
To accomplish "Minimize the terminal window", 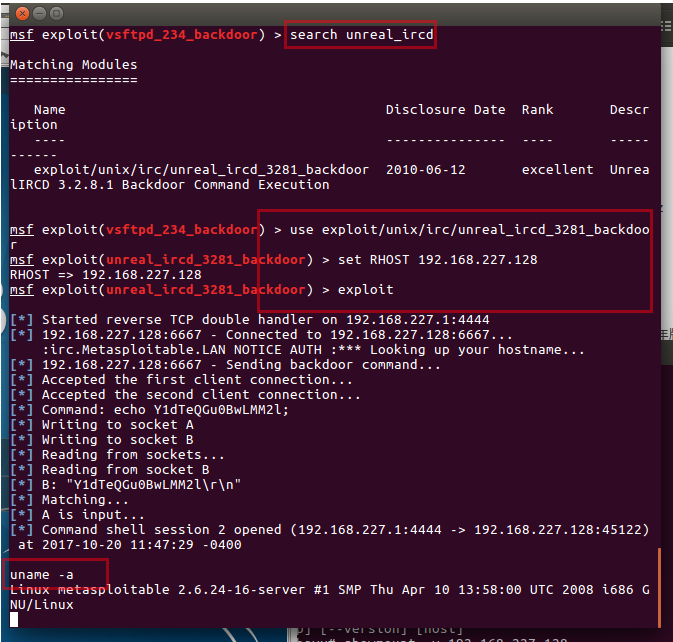I will 39,14.
